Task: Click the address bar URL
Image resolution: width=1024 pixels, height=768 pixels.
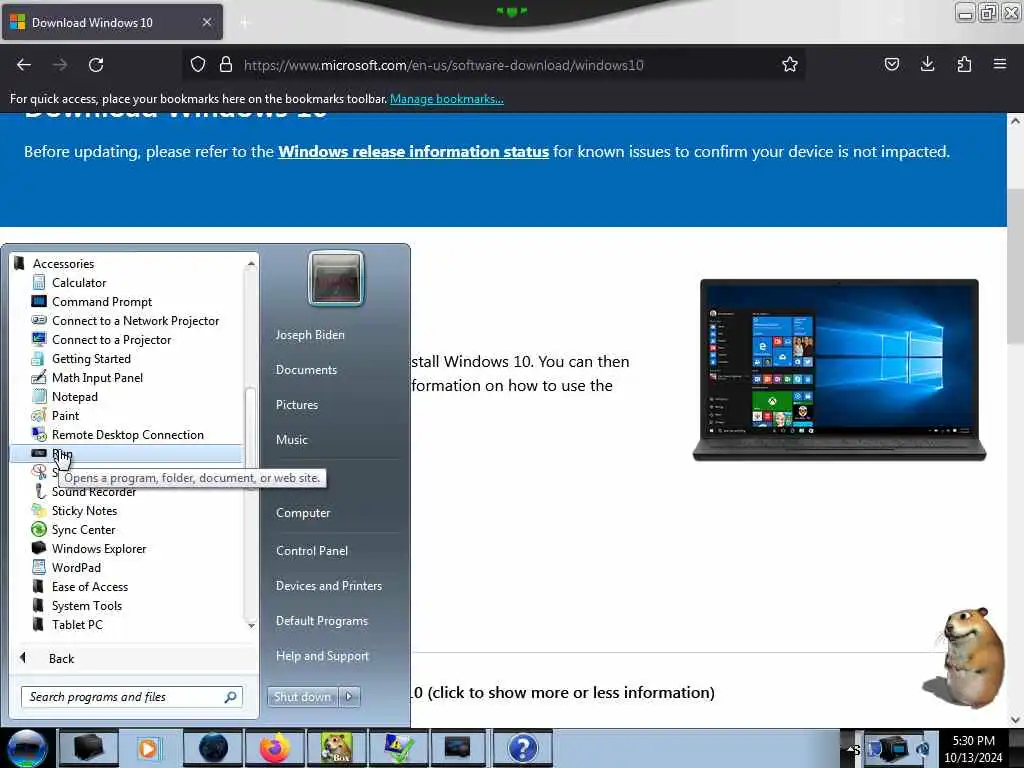Action: tap(443, 65)
